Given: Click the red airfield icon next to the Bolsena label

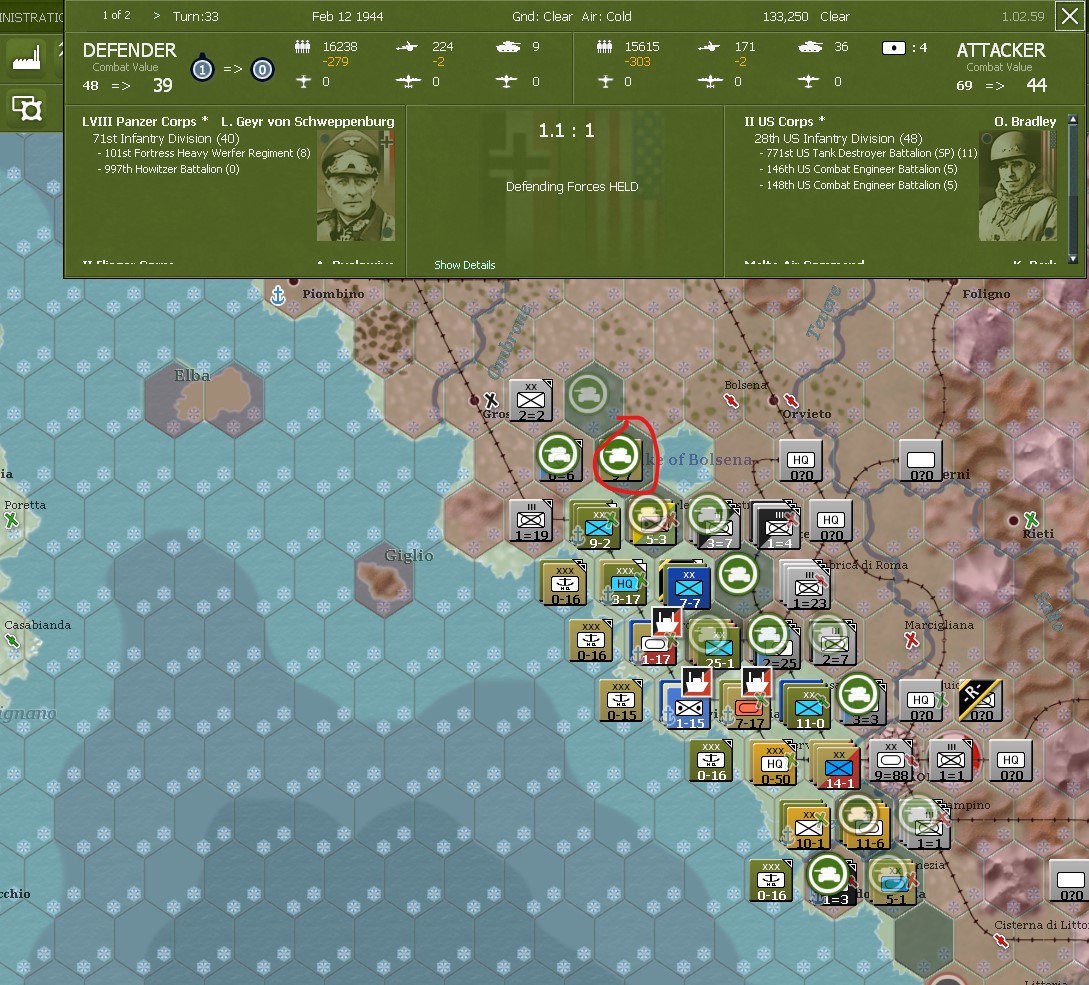Looking at the screenshot, I should tap(731, 400).
